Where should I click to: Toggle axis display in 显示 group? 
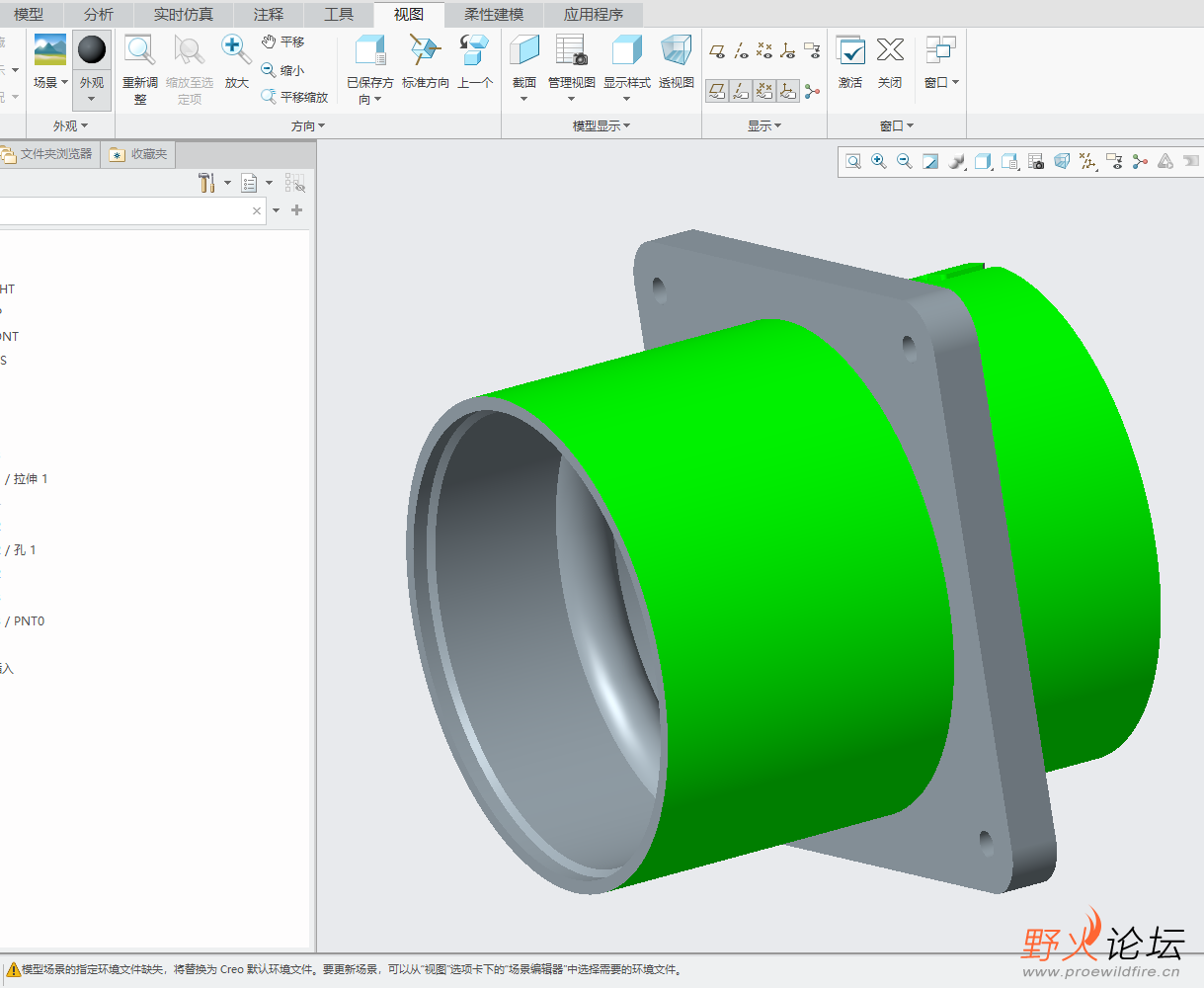[x=741, y=50]
